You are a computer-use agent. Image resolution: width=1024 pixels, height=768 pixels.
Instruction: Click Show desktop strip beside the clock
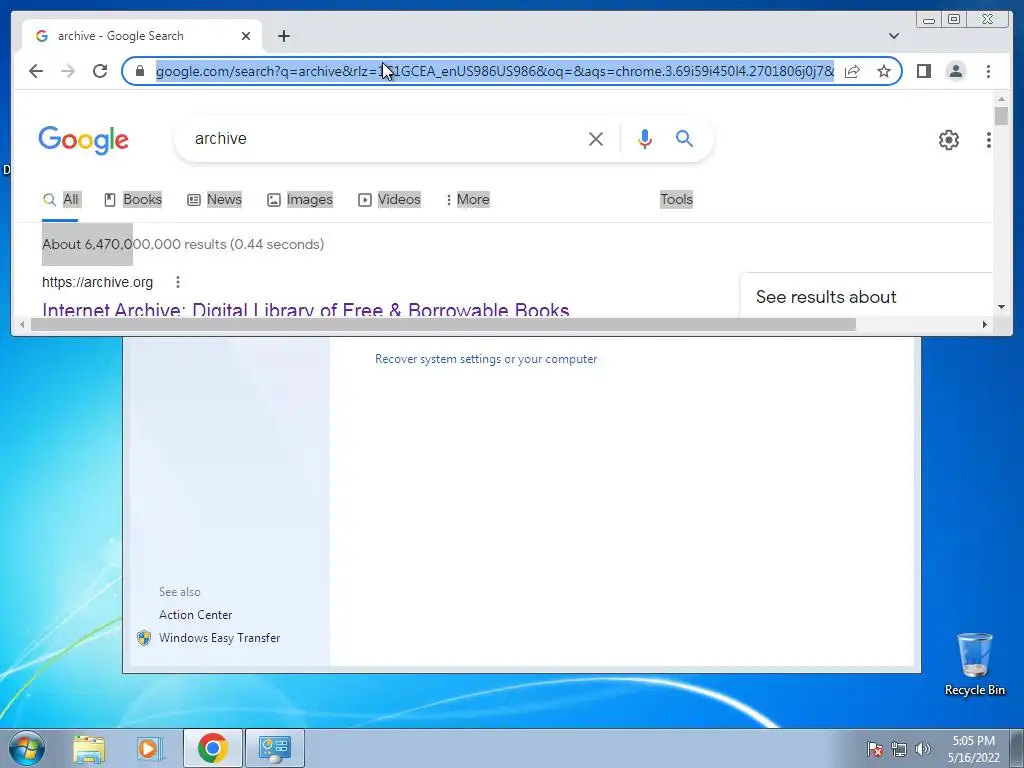[1017, 748]
